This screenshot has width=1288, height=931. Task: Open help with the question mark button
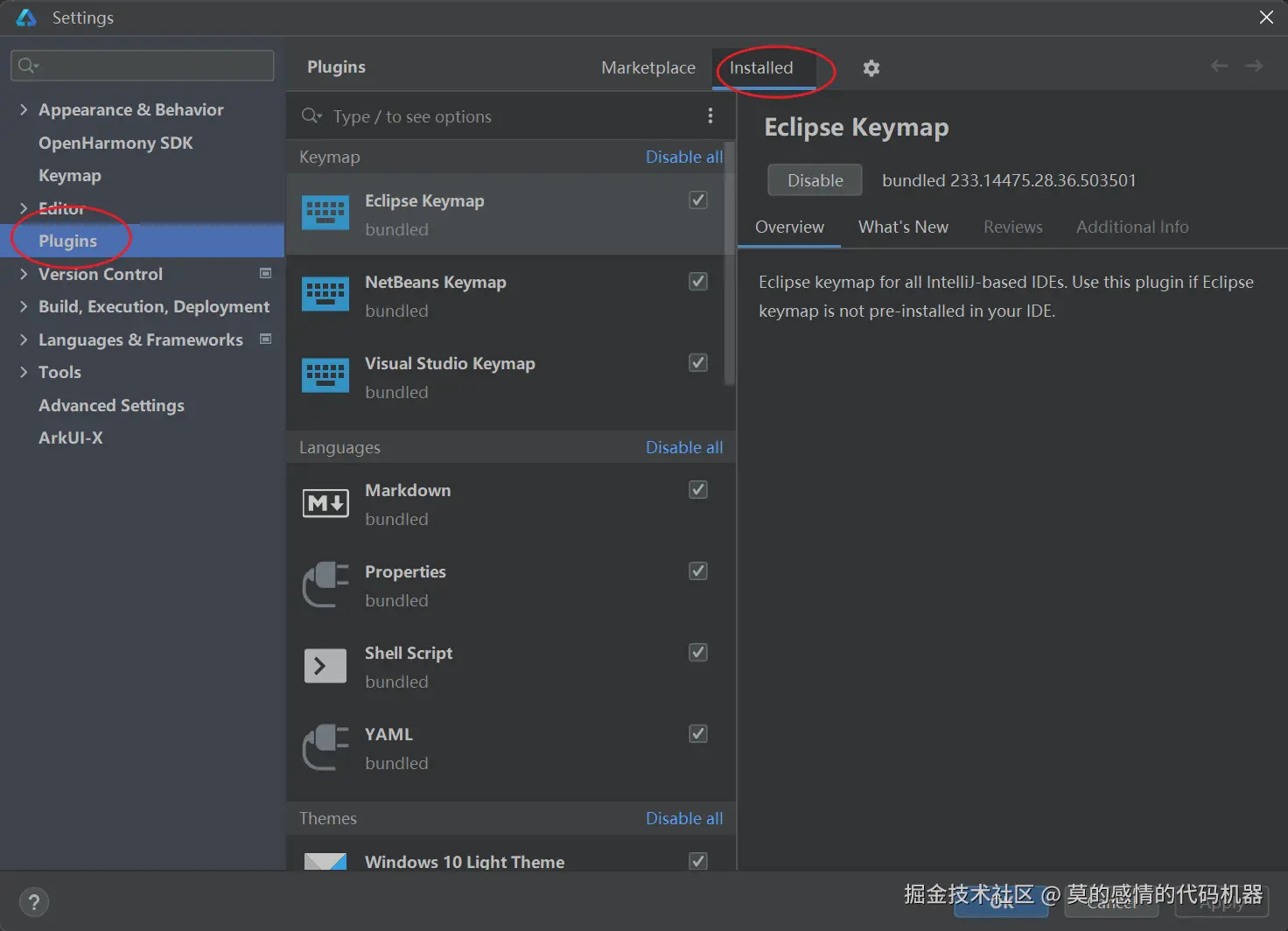coord(34,902)
